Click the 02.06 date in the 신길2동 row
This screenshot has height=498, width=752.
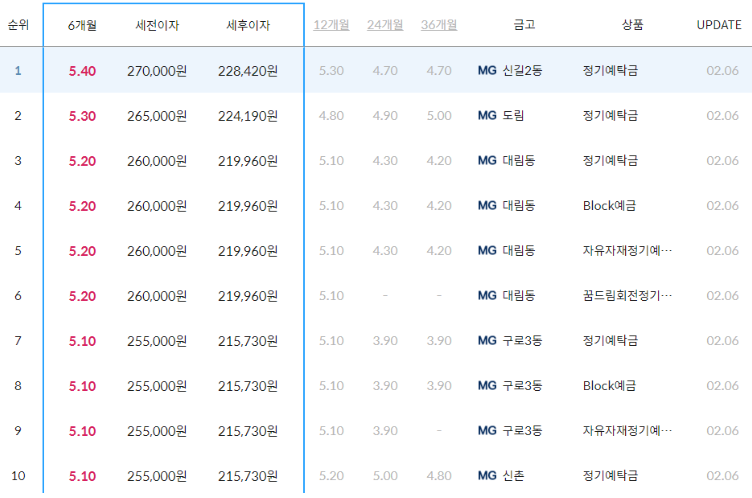[x=722, y=71]
